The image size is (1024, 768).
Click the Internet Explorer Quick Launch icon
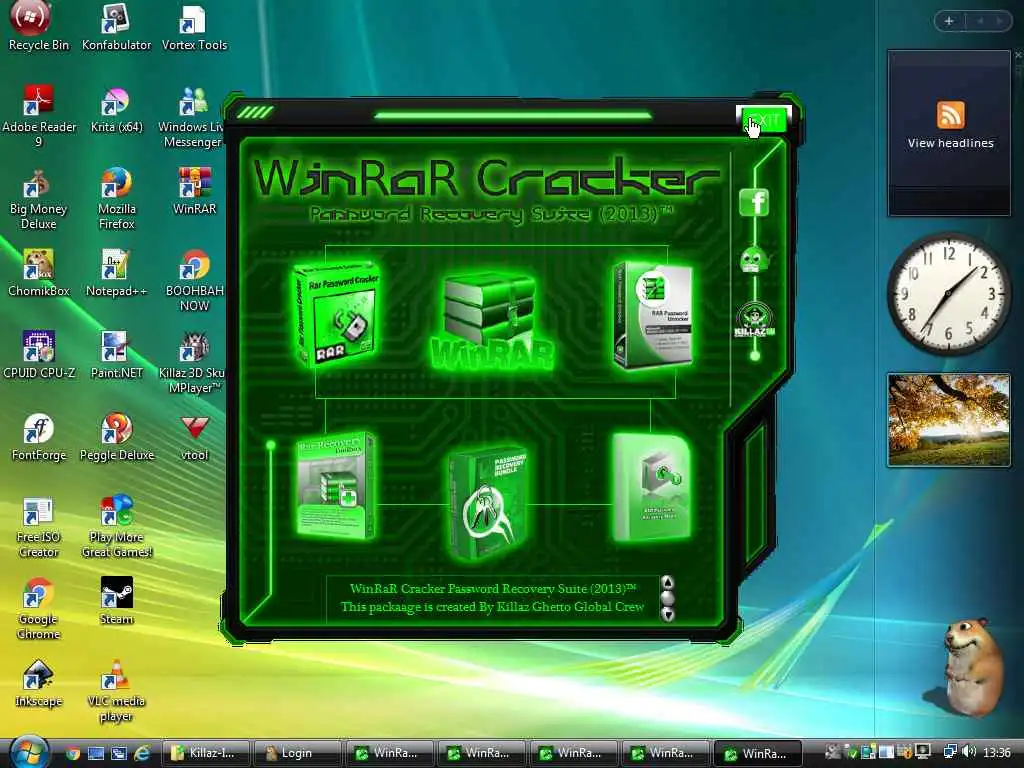(141, 754)
